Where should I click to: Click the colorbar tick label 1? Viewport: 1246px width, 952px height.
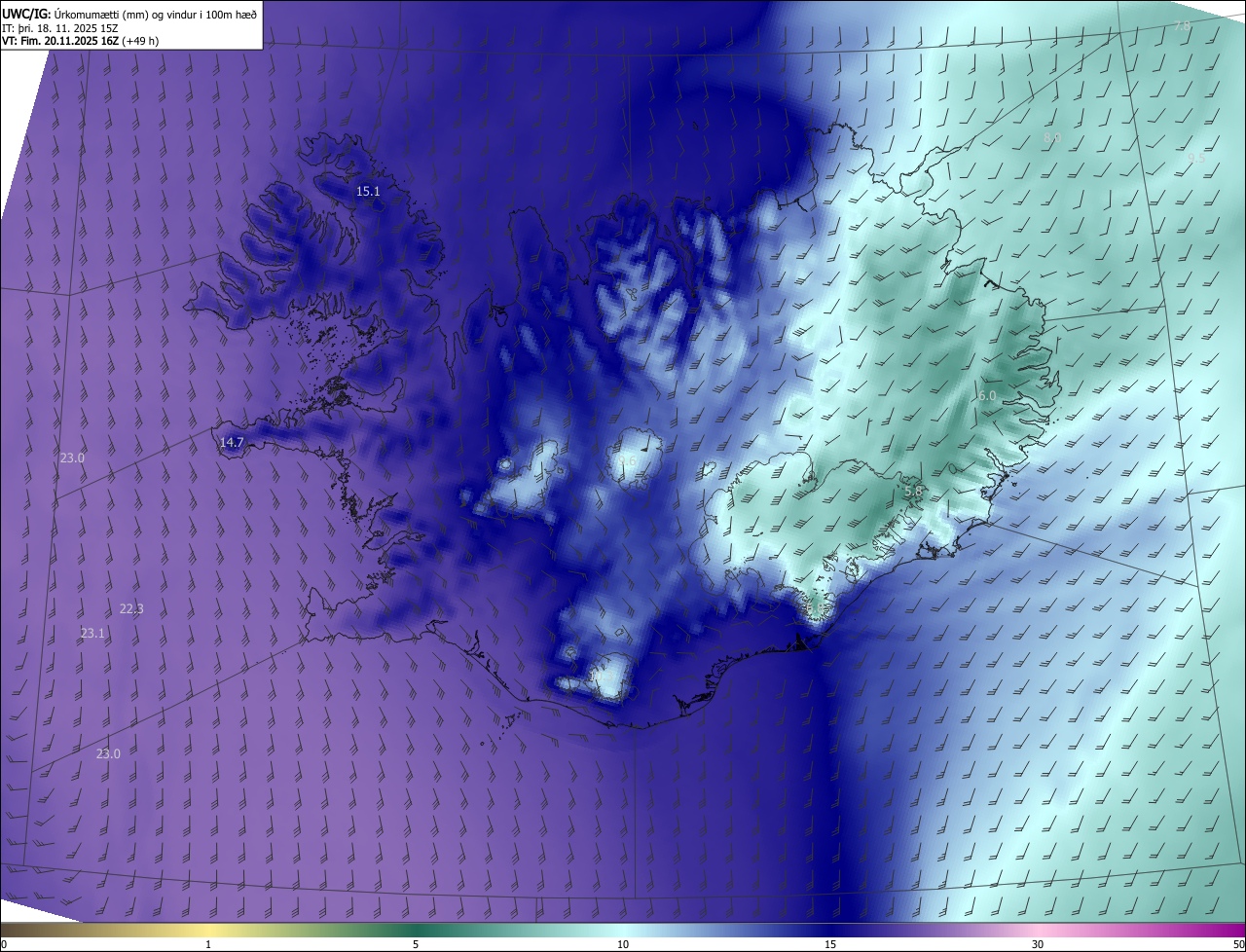[x=208, y=944]
